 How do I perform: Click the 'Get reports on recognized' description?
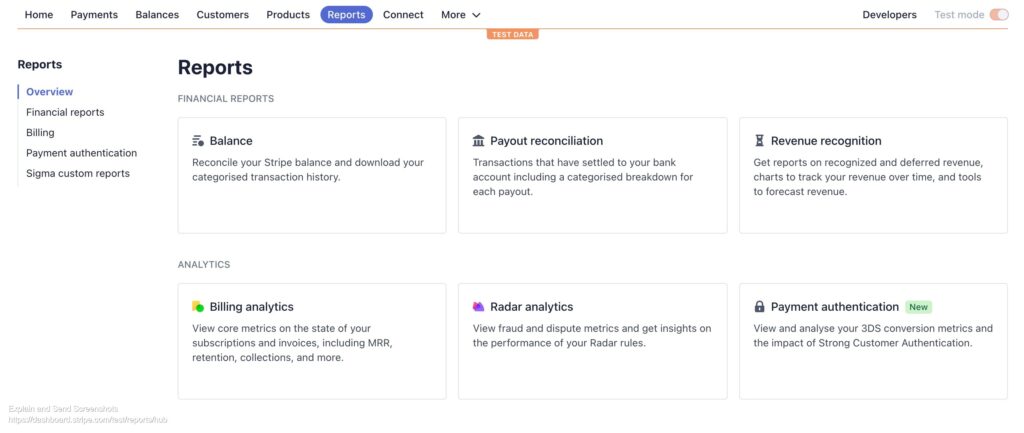[869, 177]
